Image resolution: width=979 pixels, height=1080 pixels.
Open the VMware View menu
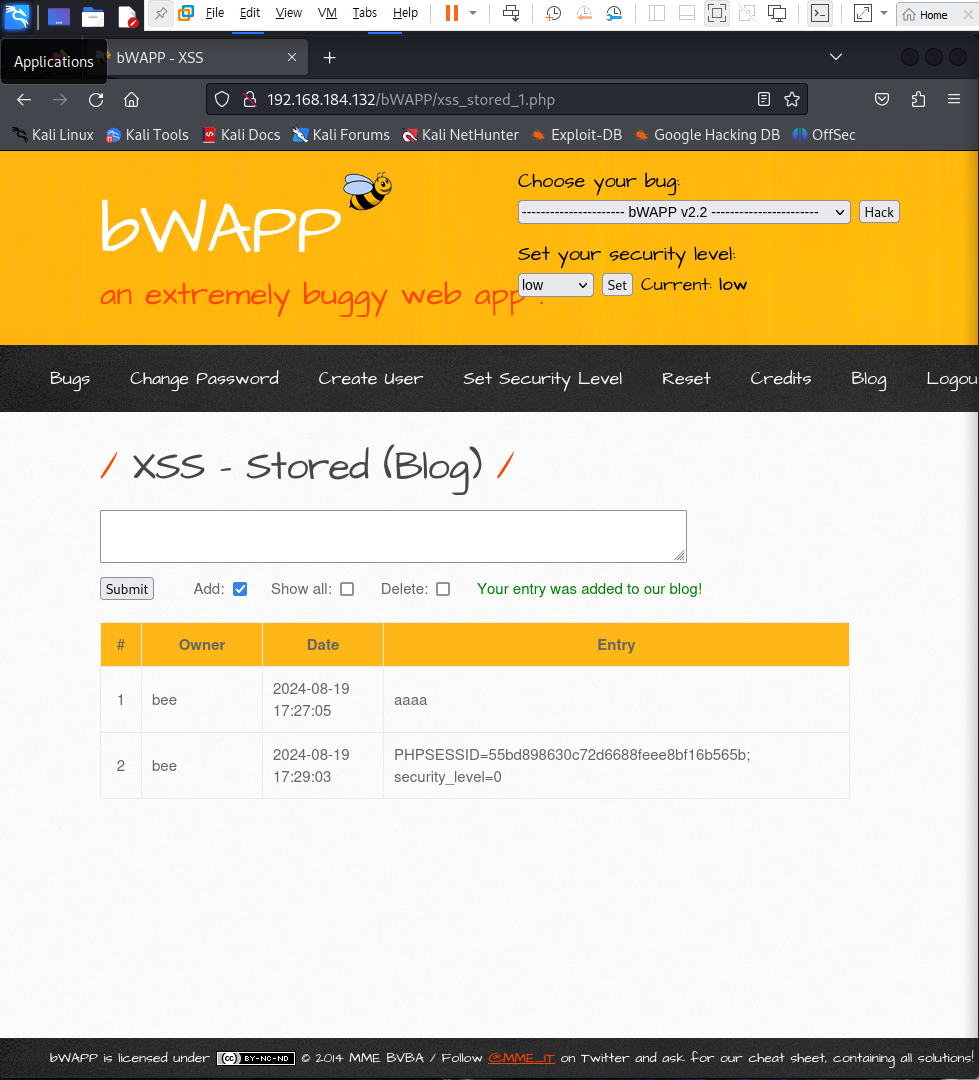click(289, 13)
